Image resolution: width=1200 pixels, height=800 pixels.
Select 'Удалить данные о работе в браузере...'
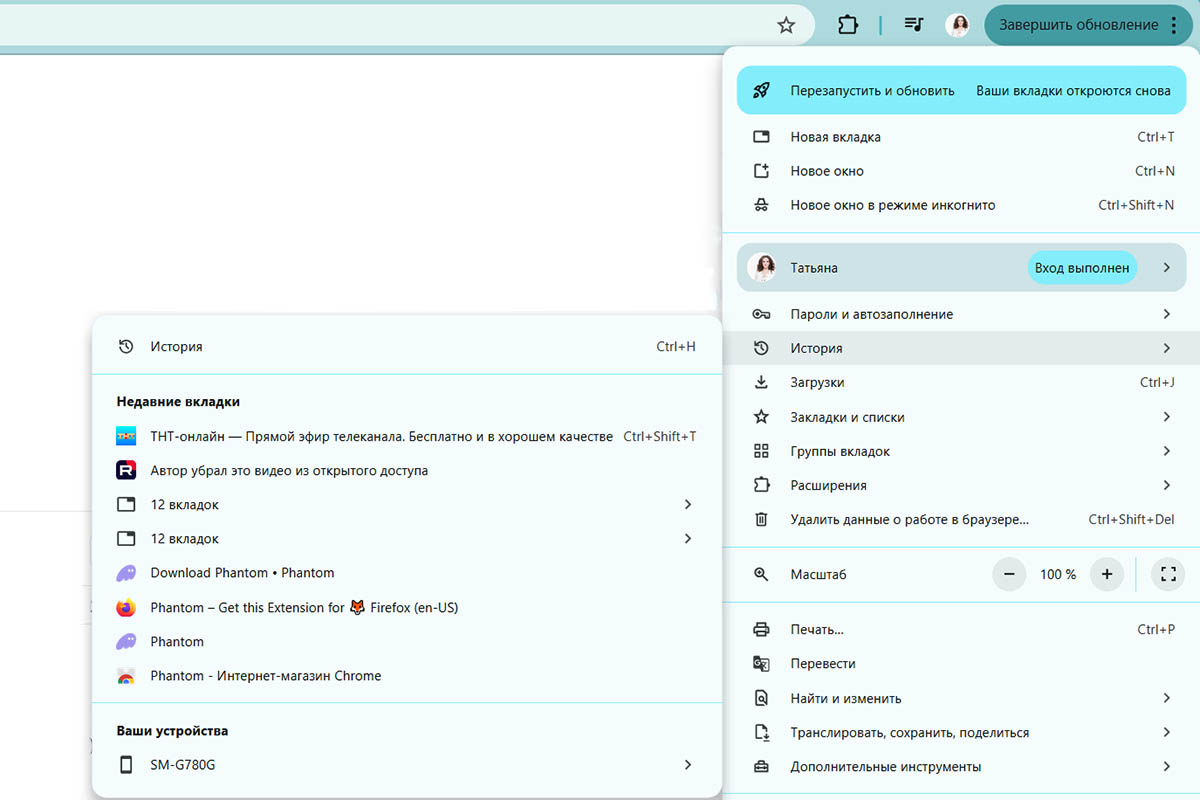click(x=961, y=519)
